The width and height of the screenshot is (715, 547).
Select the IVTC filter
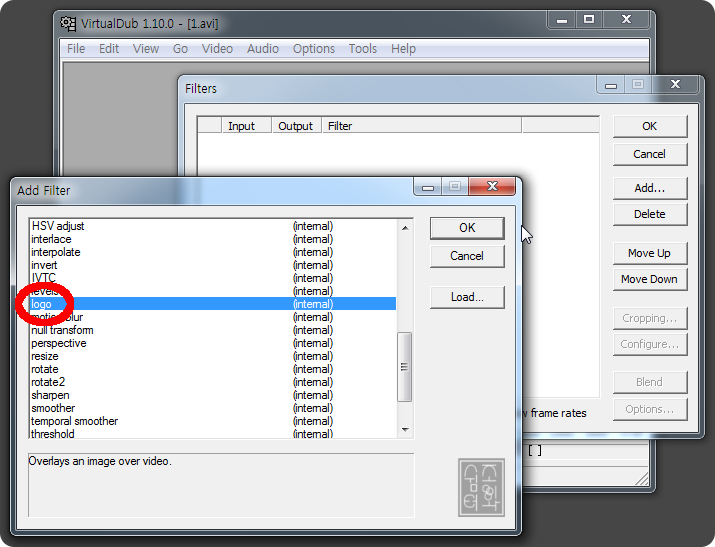click(213, 278)
